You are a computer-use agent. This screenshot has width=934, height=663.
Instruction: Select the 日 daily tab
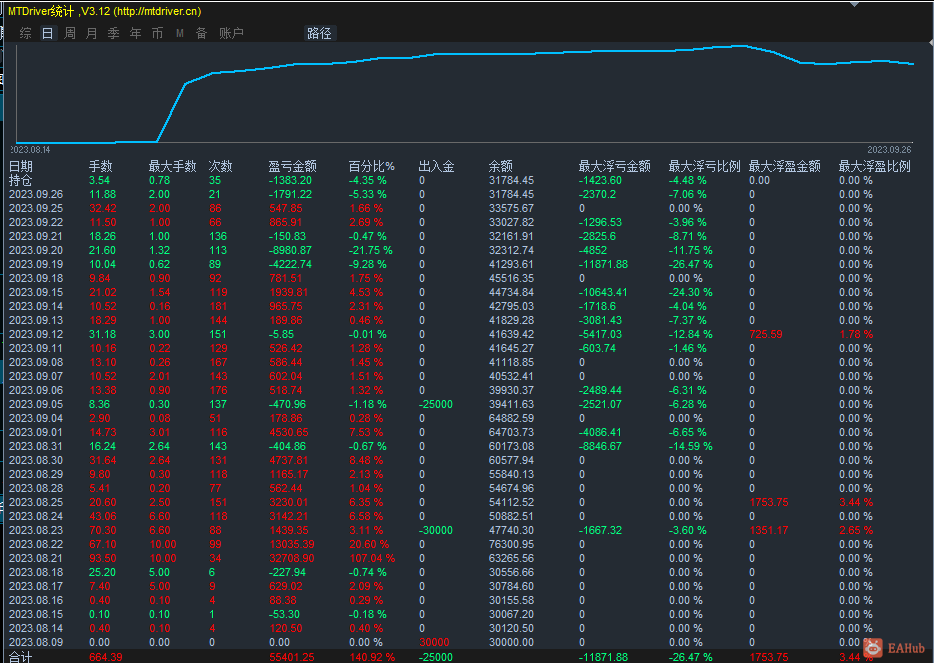[47, 33]
